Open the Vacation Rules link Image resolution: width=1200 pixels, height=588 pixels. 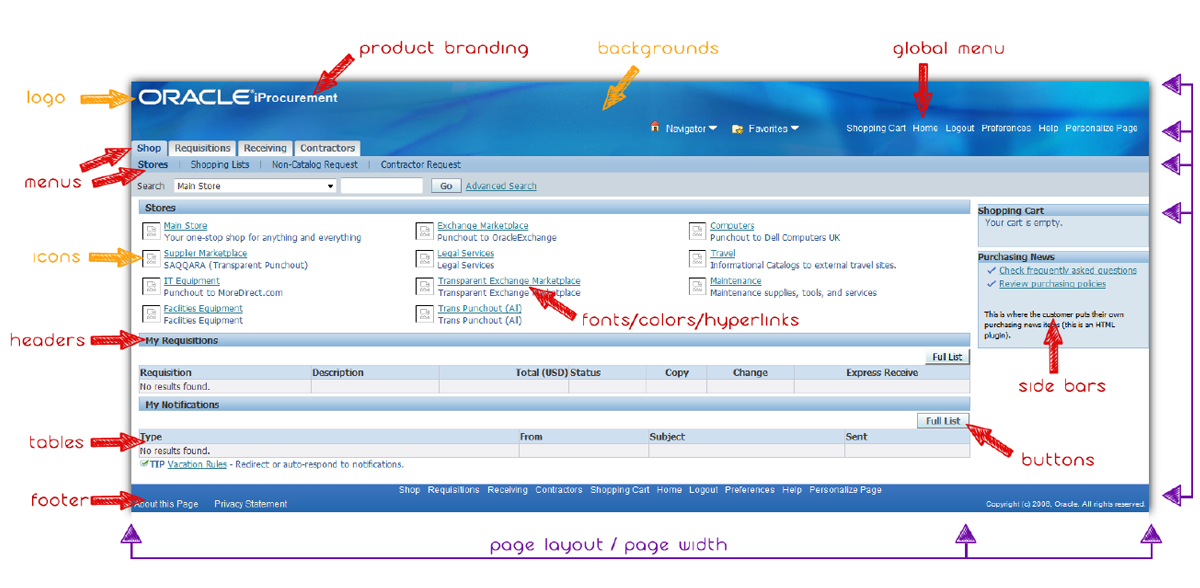[x=197, y=464]
